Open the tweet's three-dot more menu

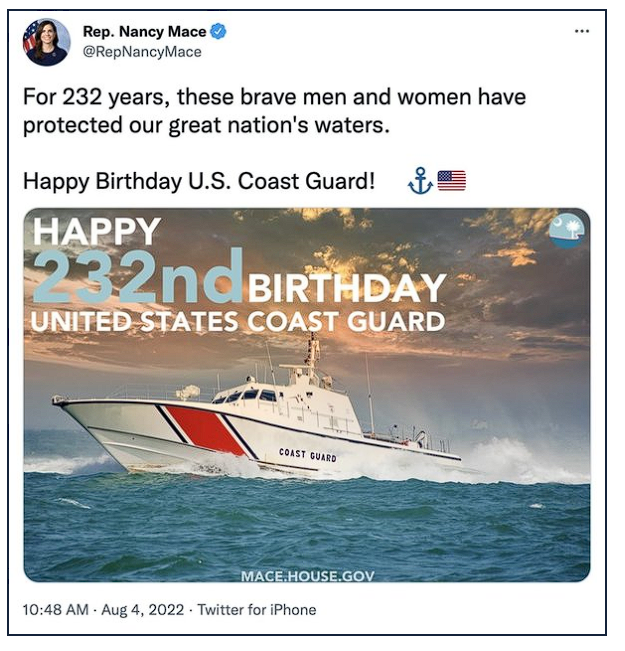click(582, 32)
